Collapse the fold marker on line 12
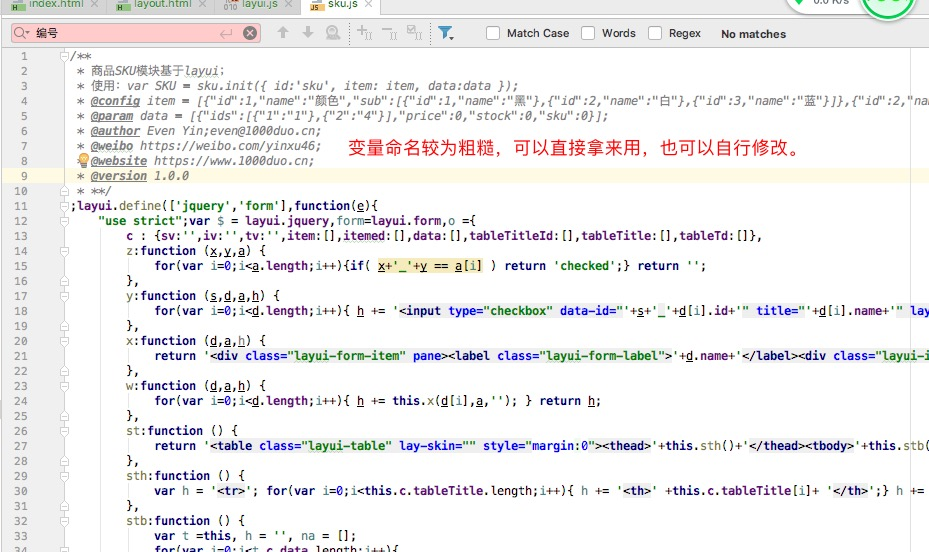This screenshot has width=929, height=552. (64, 221)
